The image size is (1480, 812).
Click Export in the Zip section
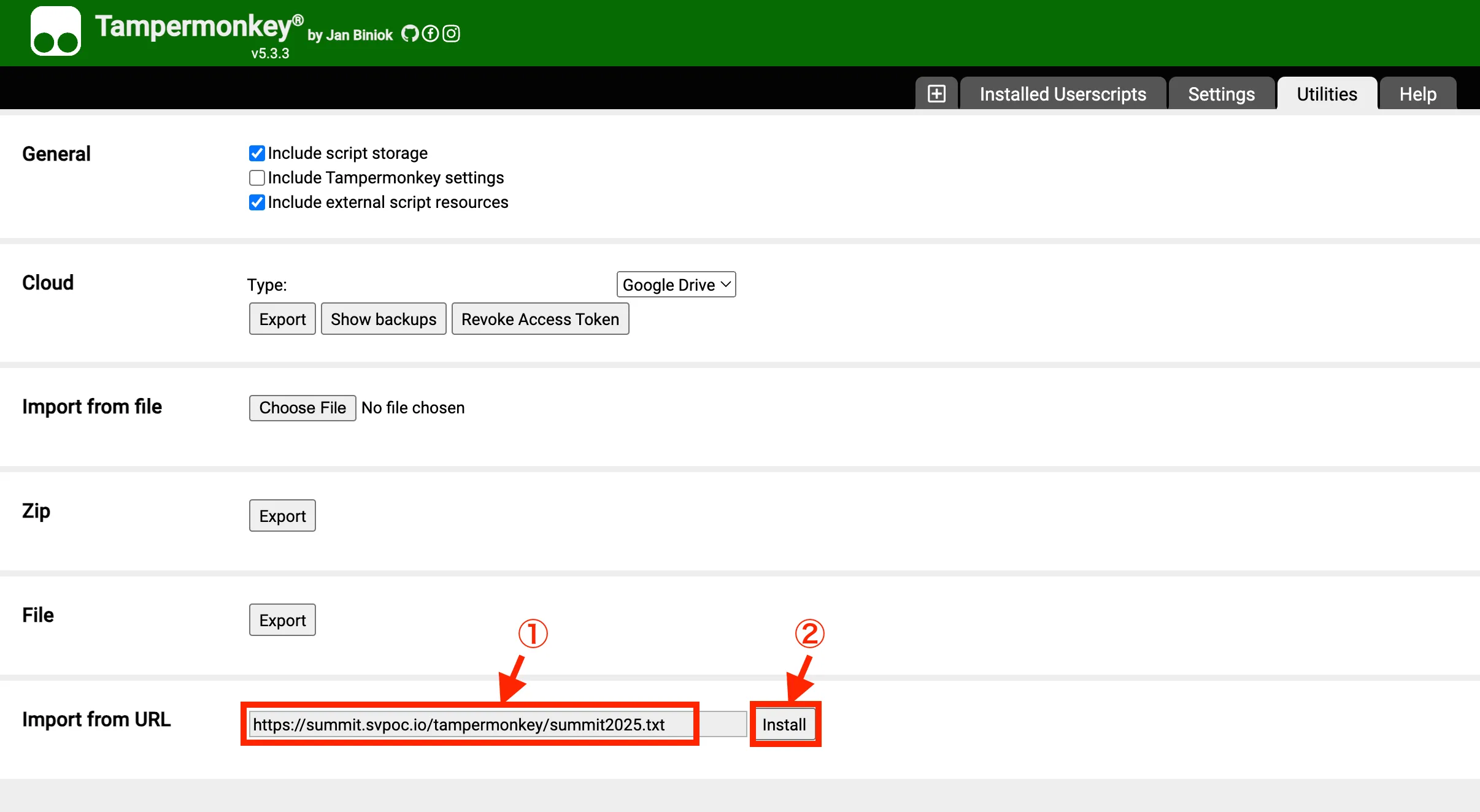[x=282, y=516]
